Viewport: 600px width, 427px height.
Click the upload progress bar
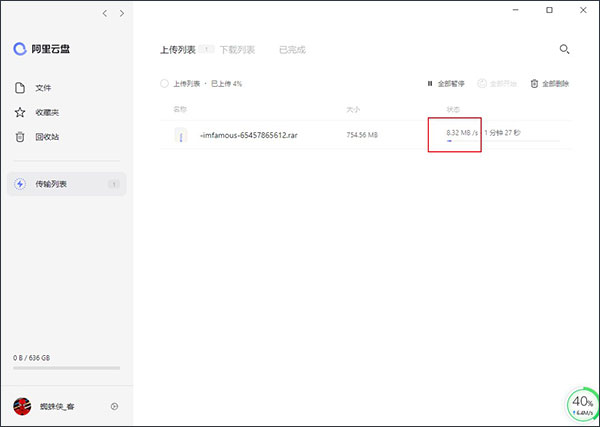pyautogui.click(x=503, y=141)
